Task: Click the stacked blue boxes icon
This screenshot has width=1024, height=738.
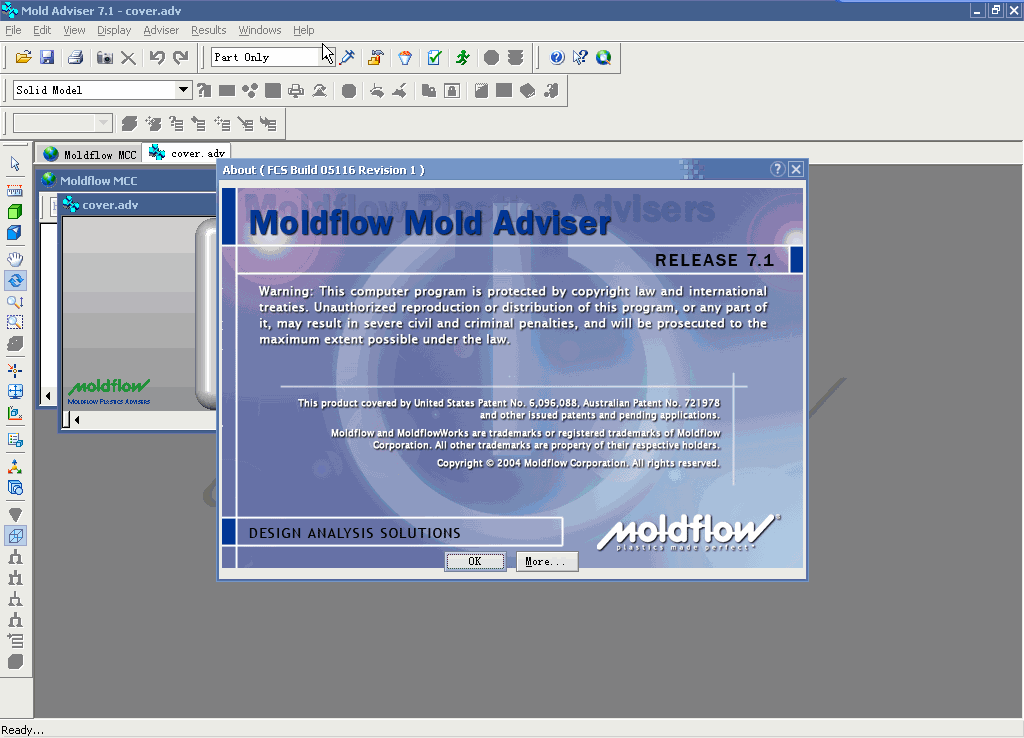Action: [15, 488]
